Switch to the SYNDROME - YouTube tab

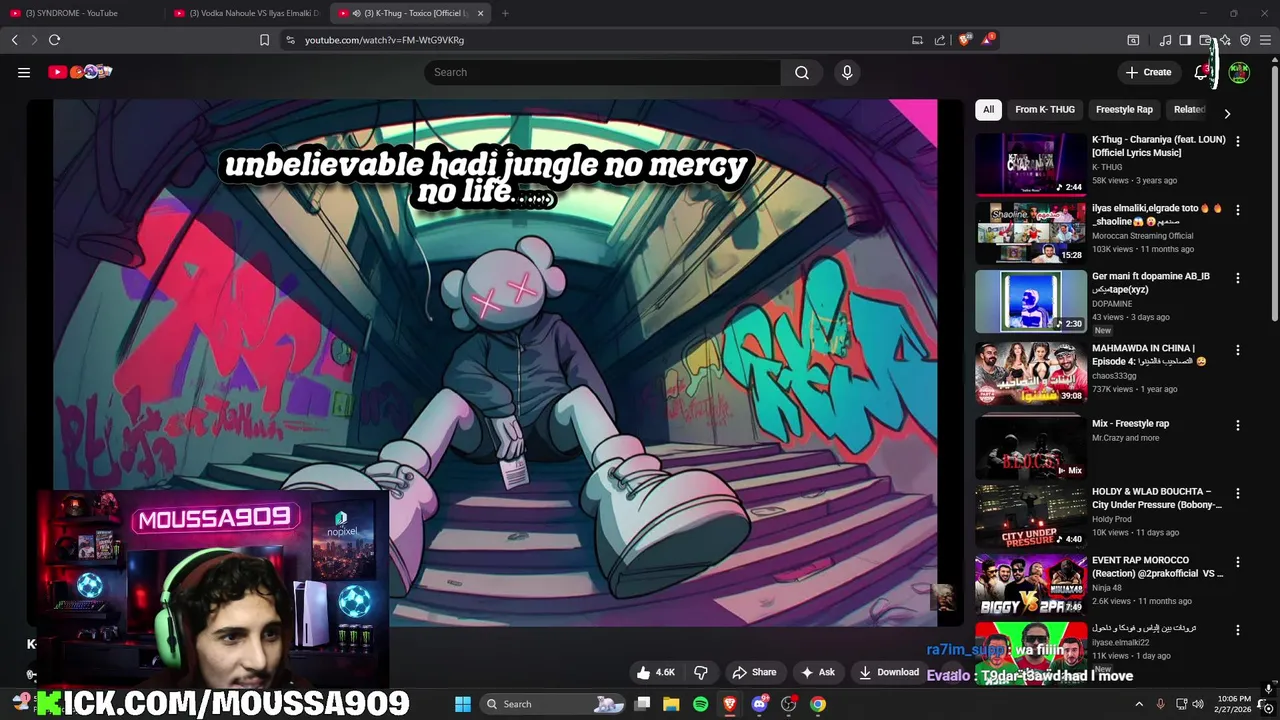[x=80, y=13]
